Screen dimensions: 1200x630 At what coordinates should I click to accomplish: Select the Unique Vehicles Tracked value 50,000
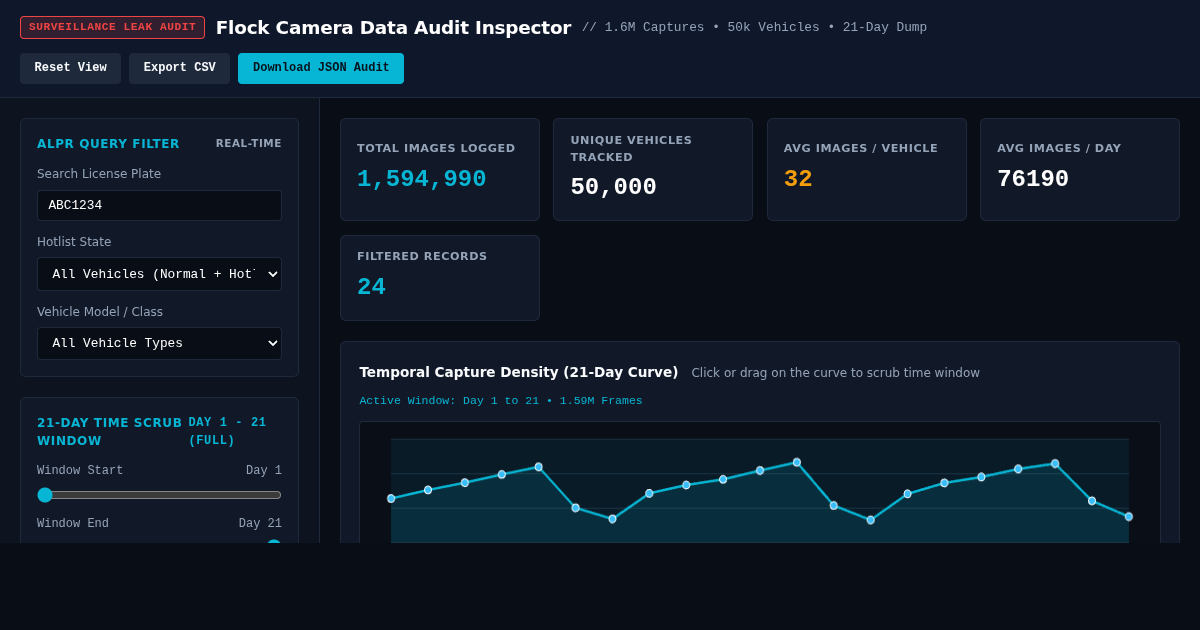(x=613, y=187)
